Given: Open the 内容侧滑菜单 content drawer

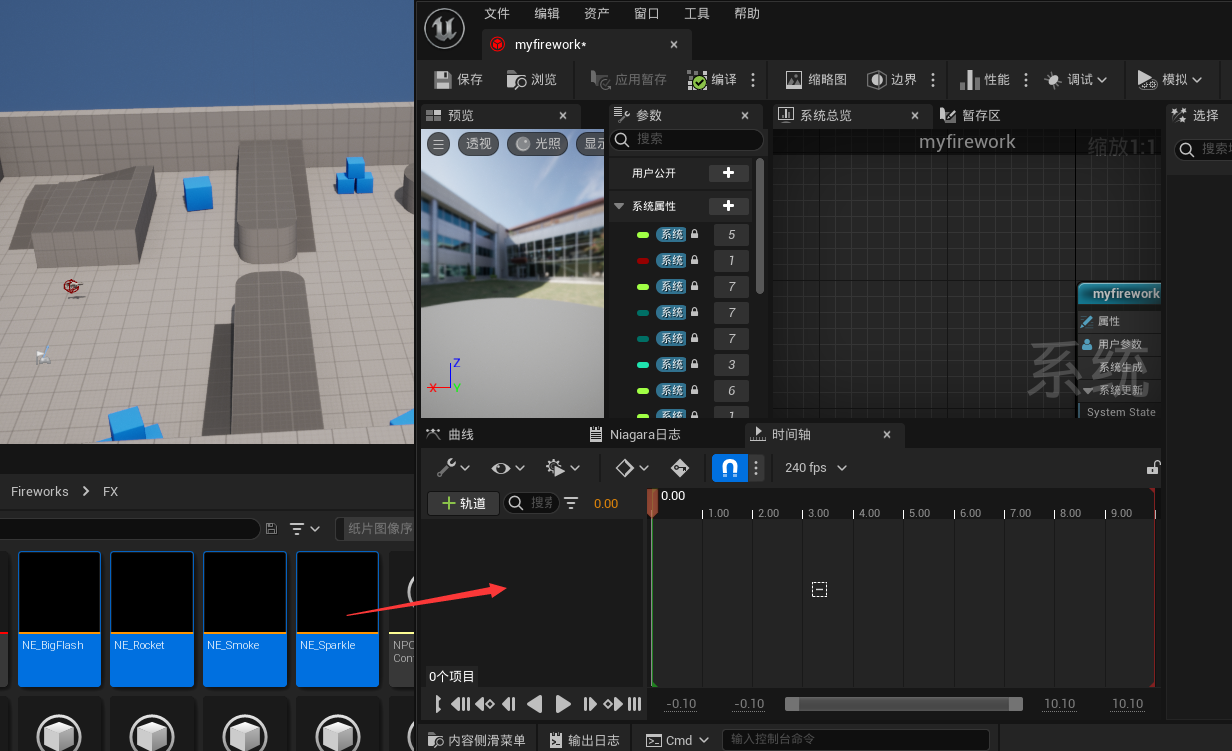Looking at the screenshot, I should click(476, 740).
